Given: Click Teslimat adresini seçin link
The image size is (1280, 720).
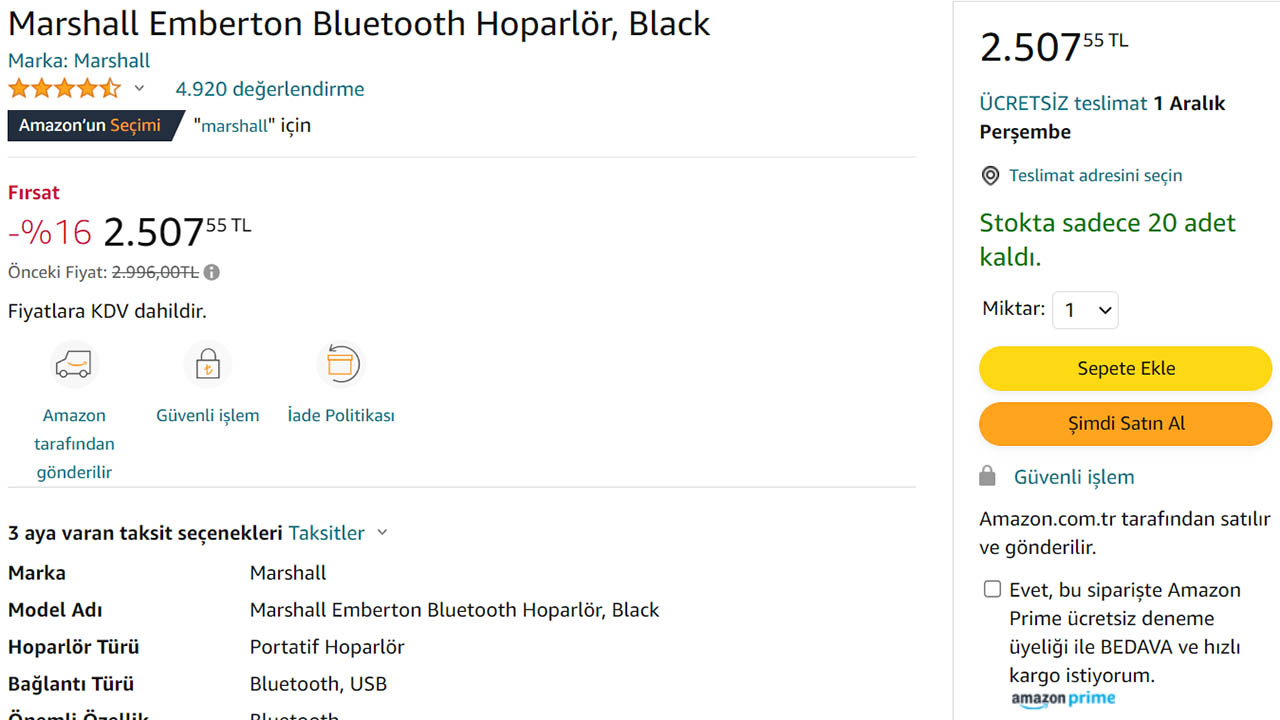Looking at the screenshot, I should click(1095, 176).
